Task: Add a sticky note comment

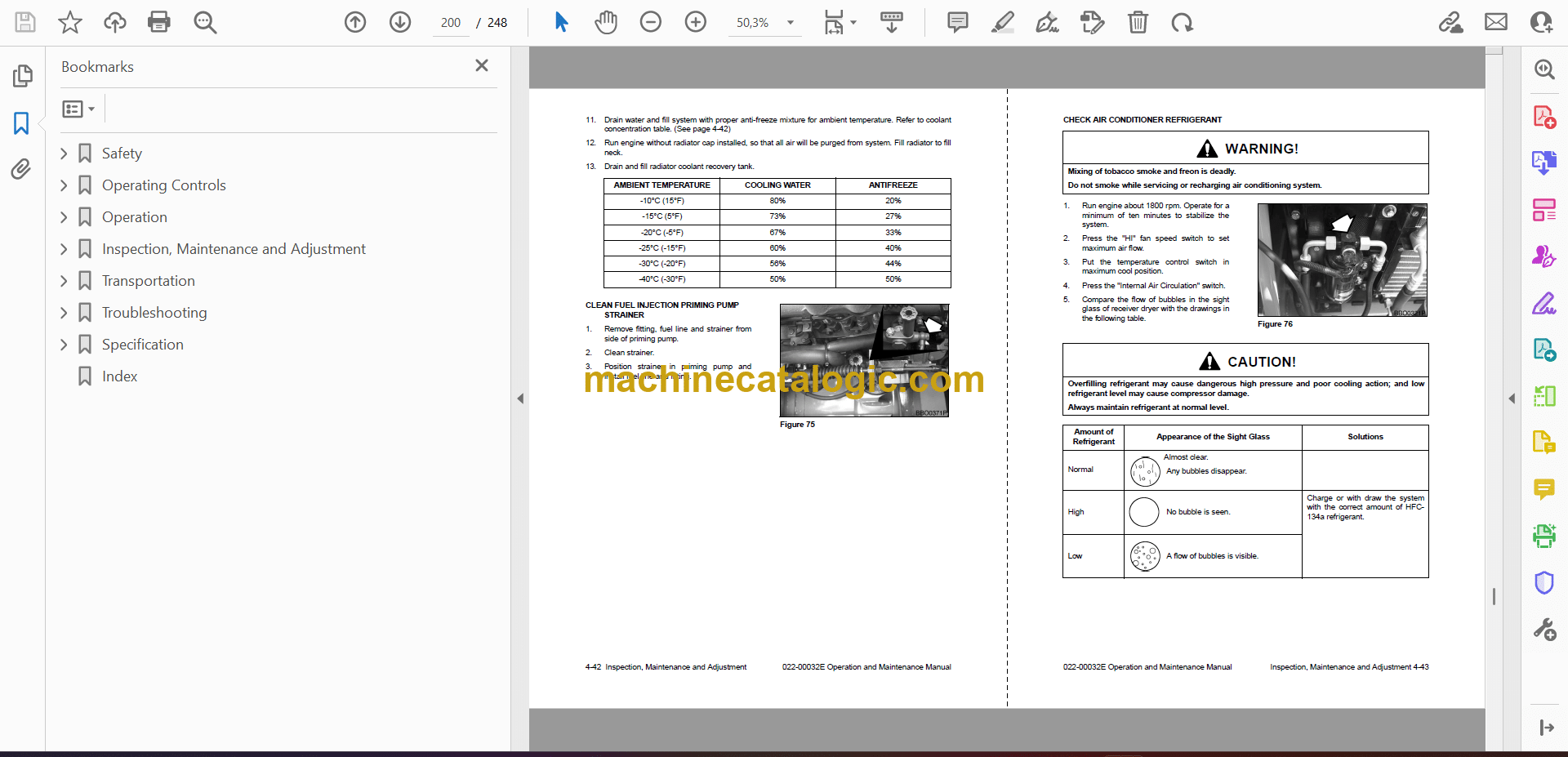Action: pyautogui.click(x=958, y=22)
